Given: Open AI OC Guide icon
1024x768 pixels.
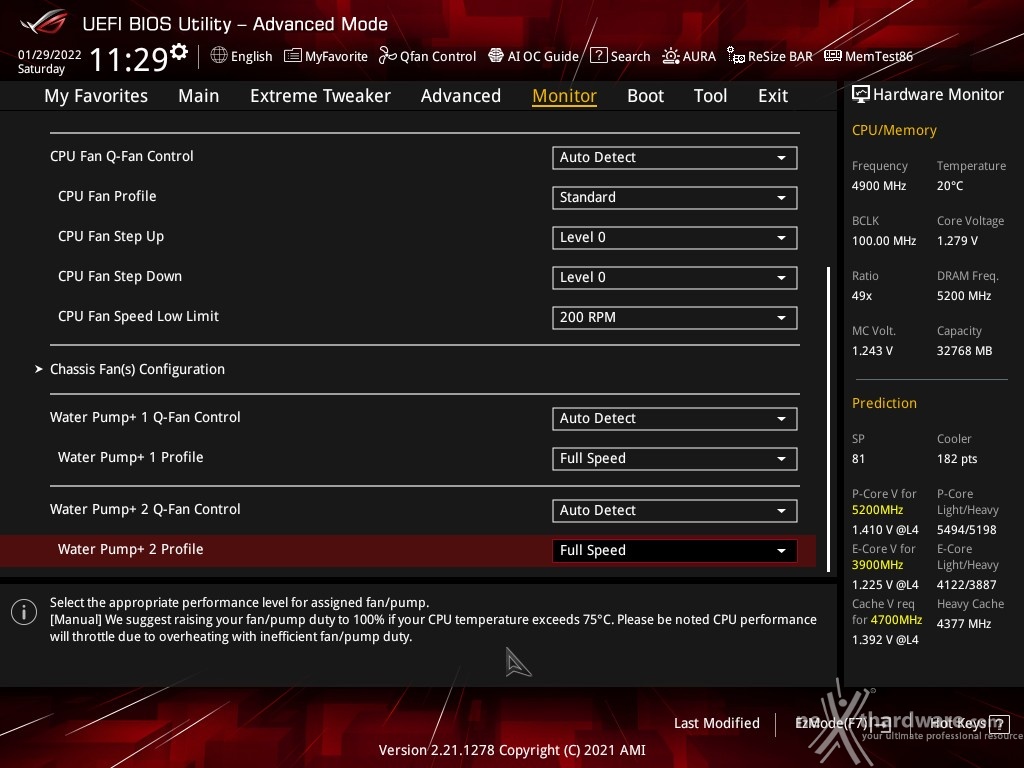Looking at the screenshot, I should (x=496, y=56).
